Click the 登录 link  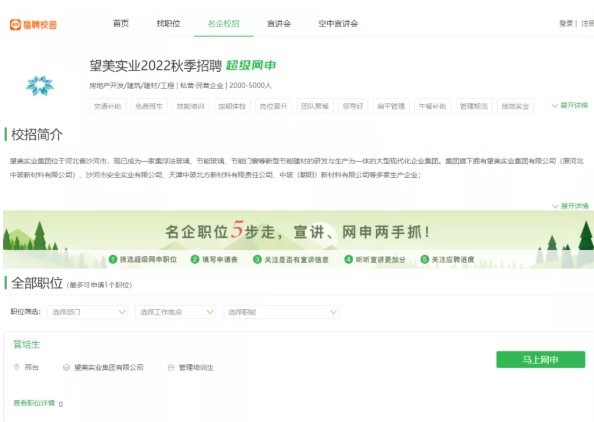tap(566, 23)
